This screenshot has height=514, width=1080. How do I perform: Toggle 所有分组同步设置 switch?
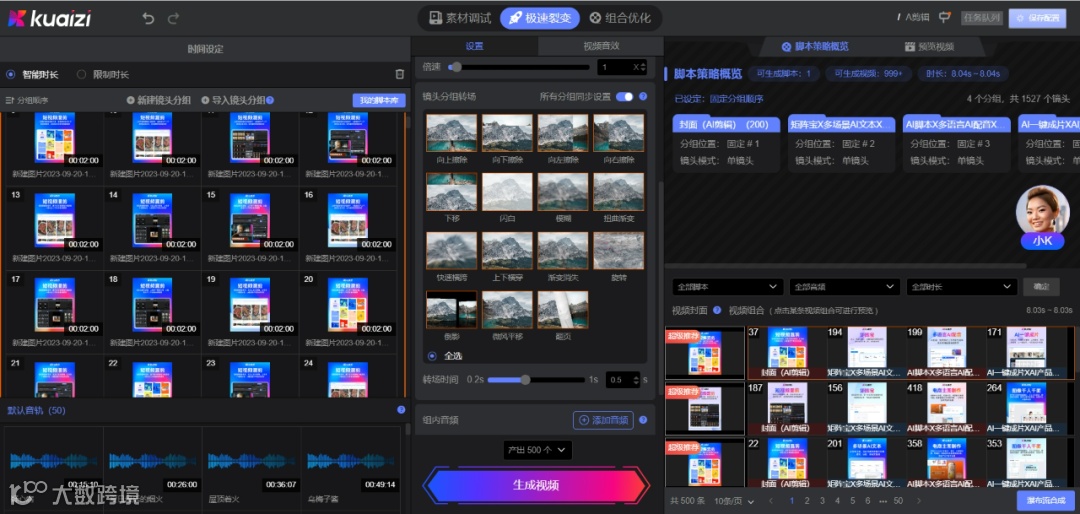(x=624, y=96)
